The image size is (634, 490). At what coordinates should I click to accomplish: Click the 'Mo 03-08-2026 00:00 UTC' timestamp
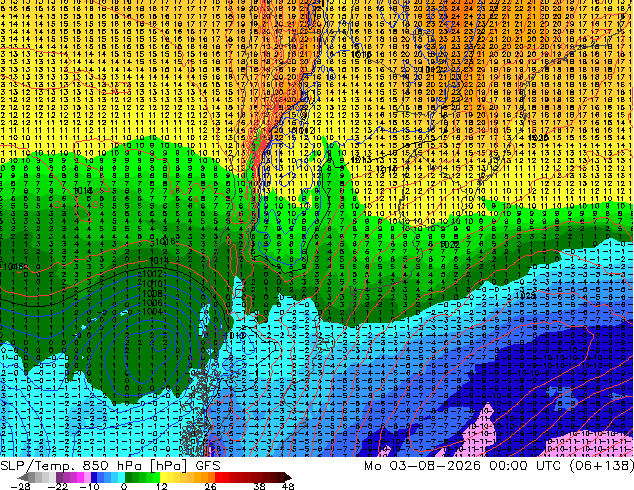point(464,466)
